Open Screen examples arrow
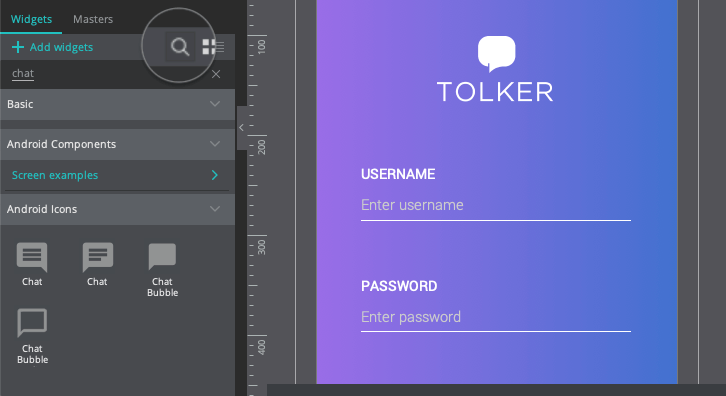 pyautogui.click(x=214, y=175)
